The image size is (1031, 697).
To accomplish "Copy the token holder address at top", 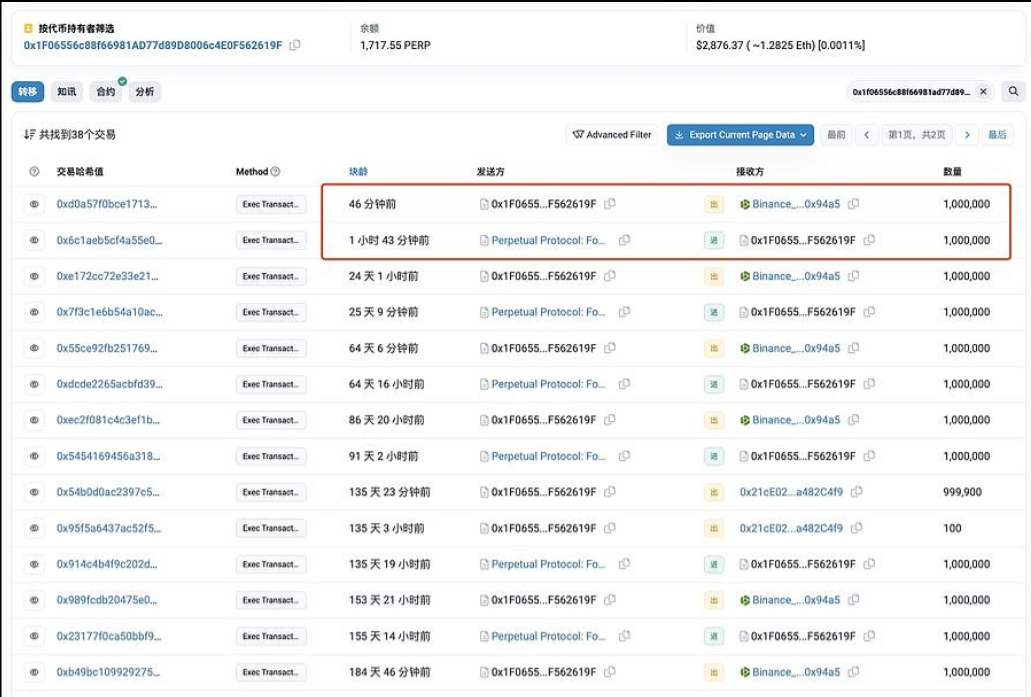I will (295, 46).
